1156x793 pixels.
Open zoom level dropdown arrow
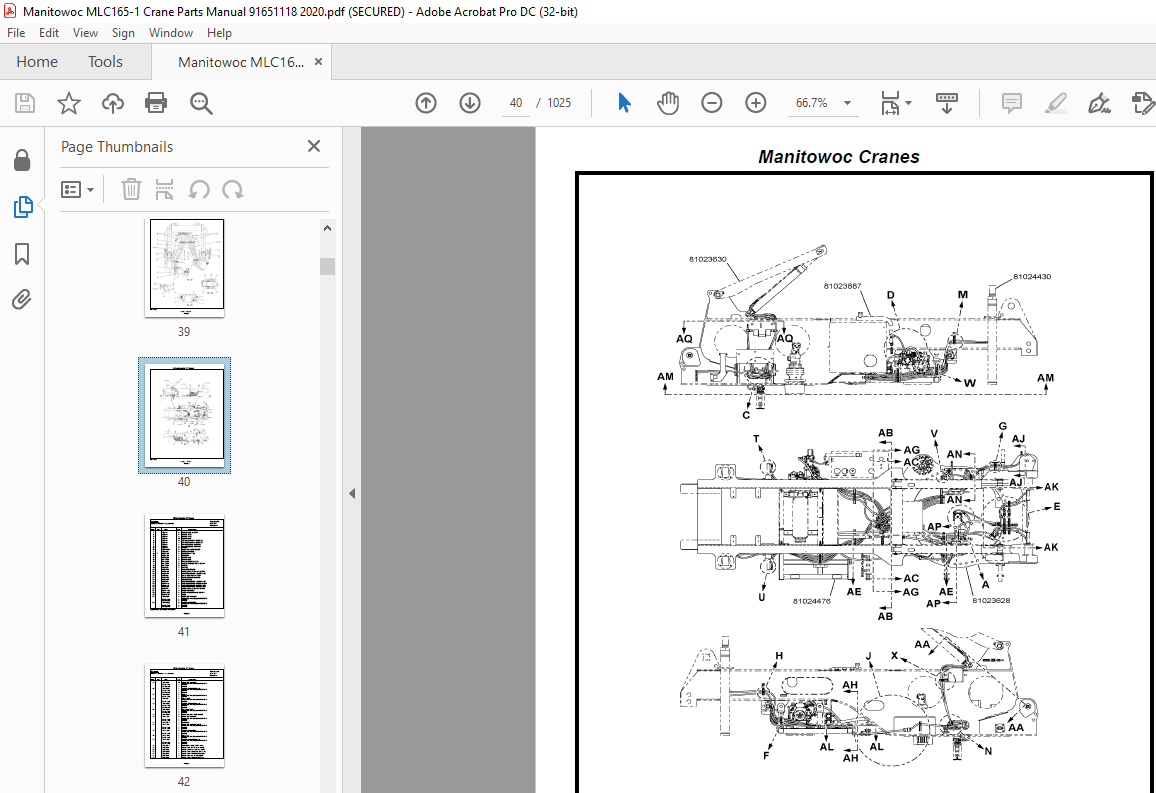[x=847, y=103]
